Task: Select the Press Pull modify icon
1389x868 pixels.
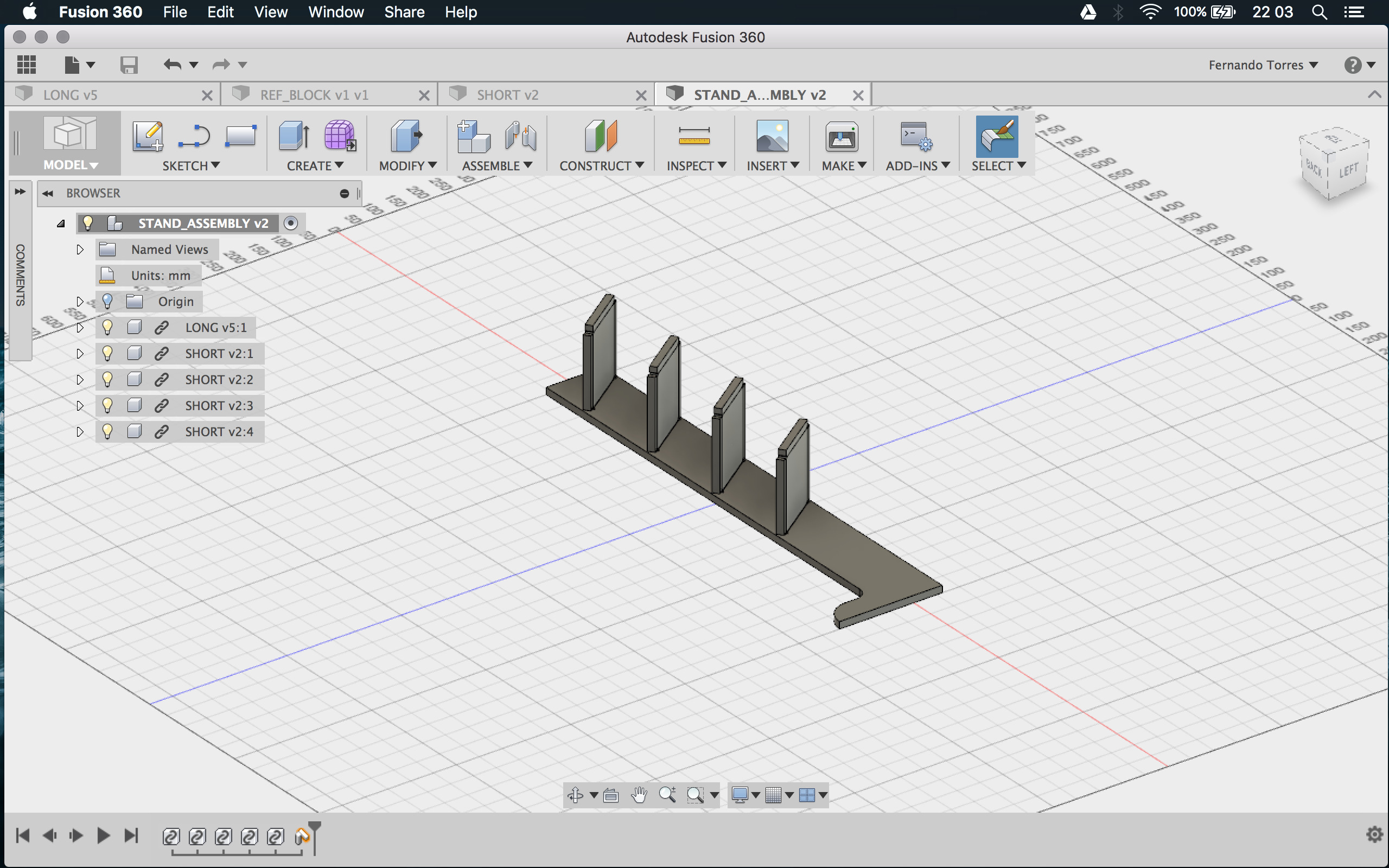Action: click(x=406, y=136)
